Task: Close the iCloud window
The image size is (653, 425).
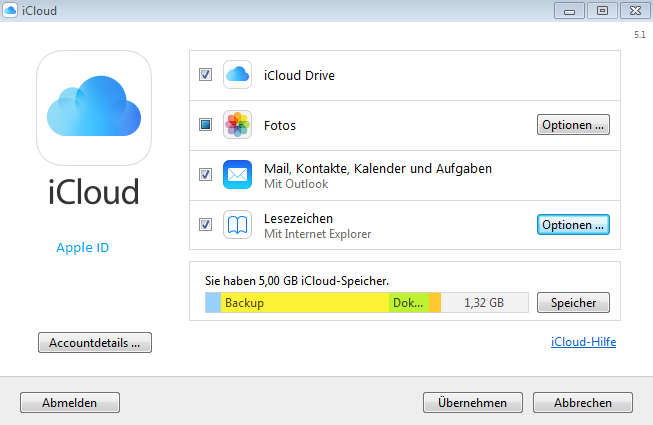Action: tap(636, 11)
